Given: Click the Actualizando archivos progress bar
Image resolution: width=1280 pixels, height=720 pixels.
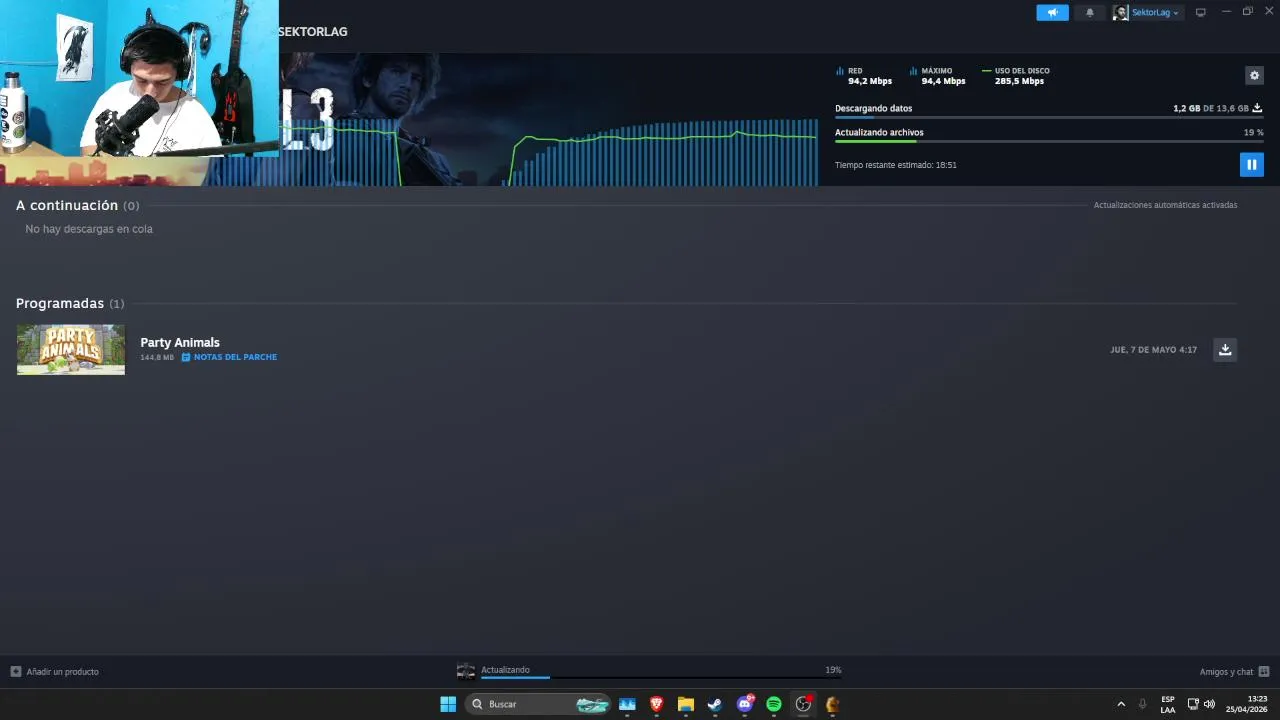Looking at the screenshot, I should 1049,142.
